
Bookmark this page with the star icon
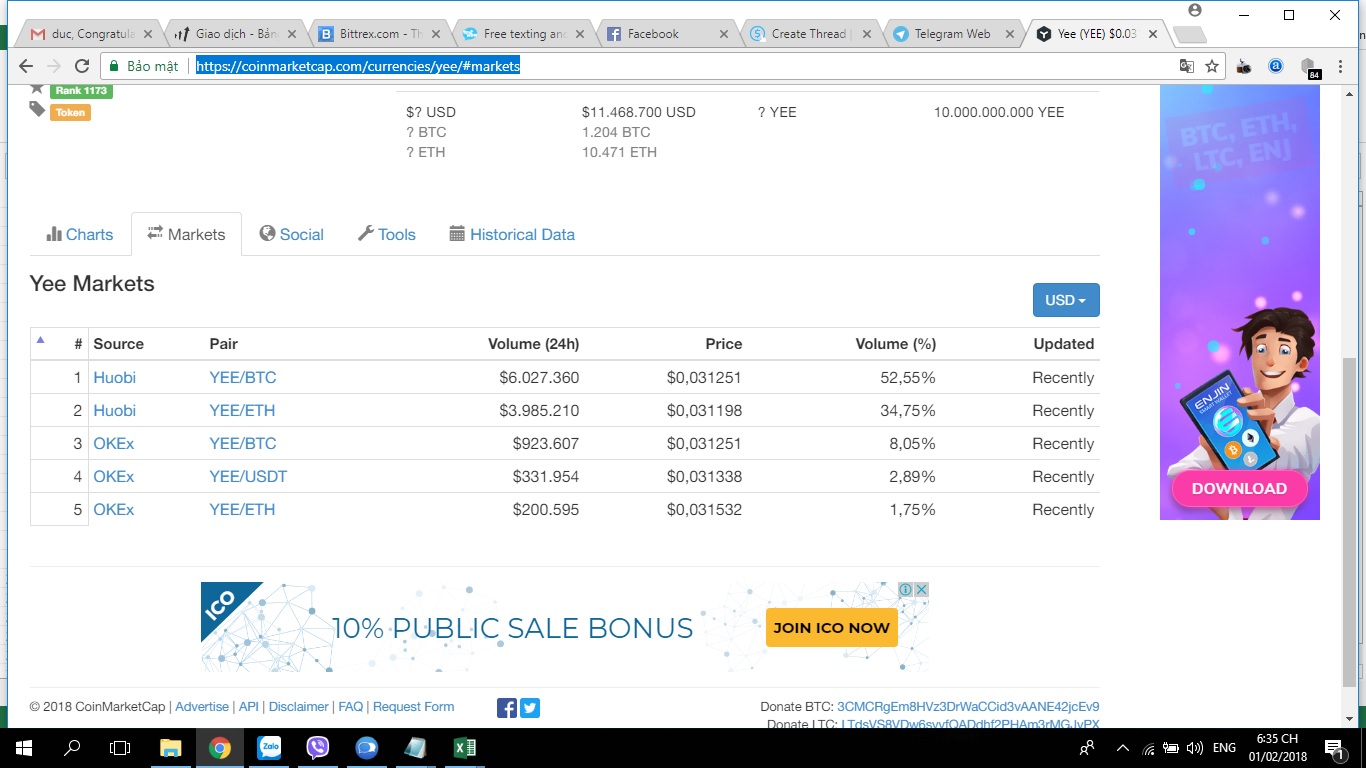click(1212, 66)
